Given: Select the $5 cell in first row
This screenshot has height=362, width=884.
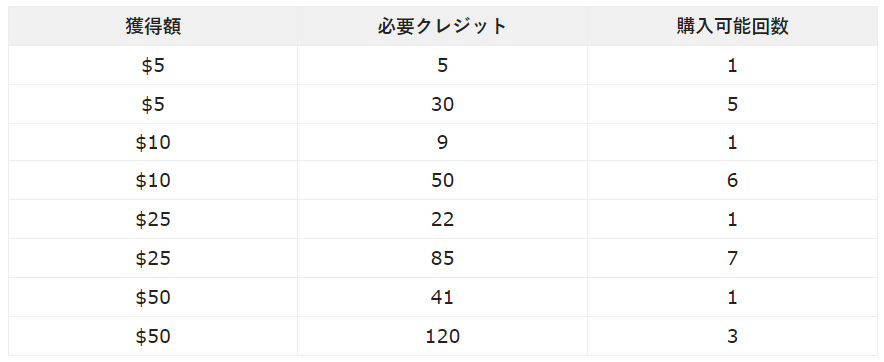Looking at the screenshot, I should point(153,65).
